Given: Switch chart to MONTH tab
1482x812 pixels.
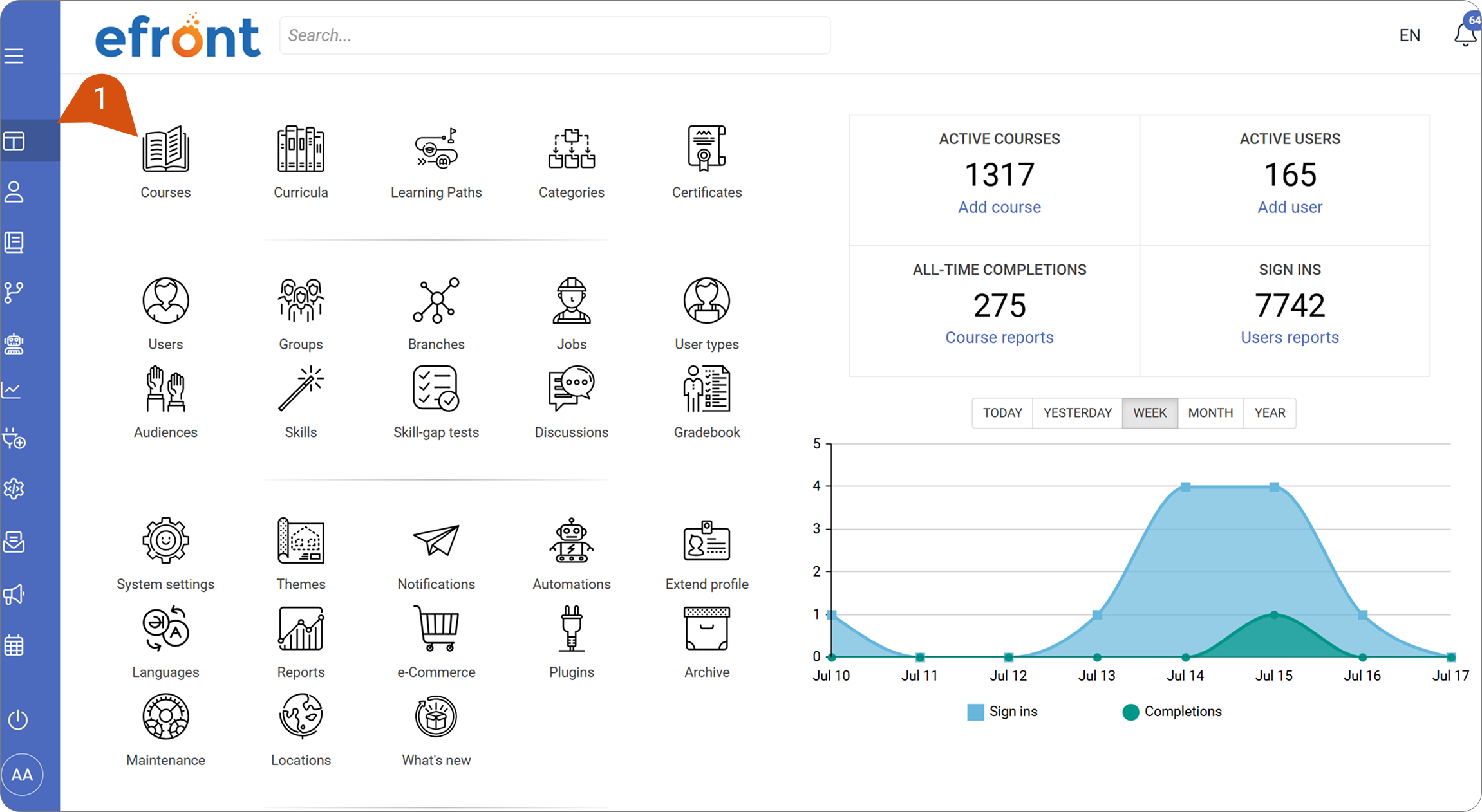Looking at the screenshot, I should click(x=1210, y=413).
